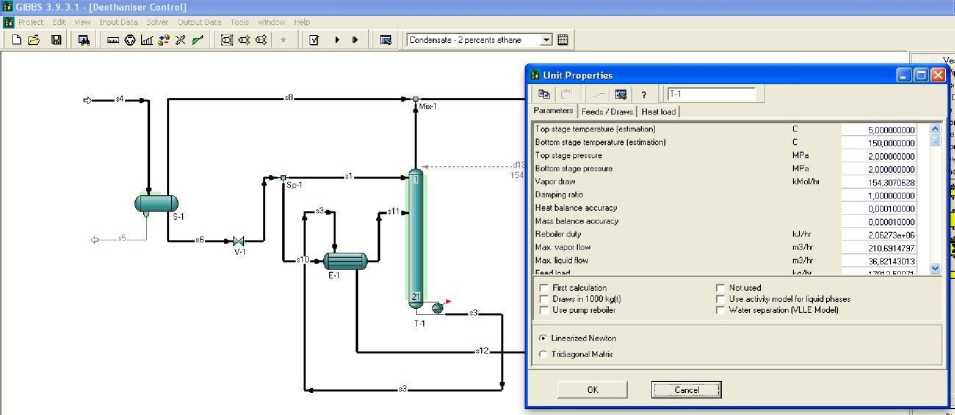Click the crossed tools icon in toolbar
Viewport: 955px width, 415px height.
click(x=180, y=40)
